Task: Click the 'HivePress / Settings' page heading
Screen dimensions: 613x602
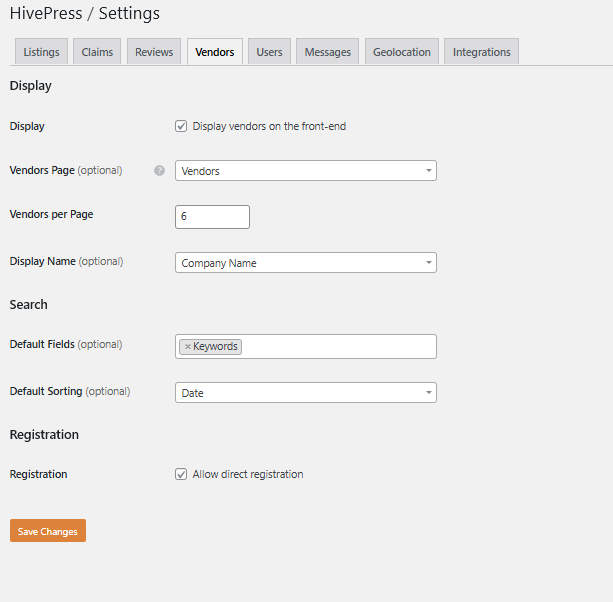Action: (85, 13)
